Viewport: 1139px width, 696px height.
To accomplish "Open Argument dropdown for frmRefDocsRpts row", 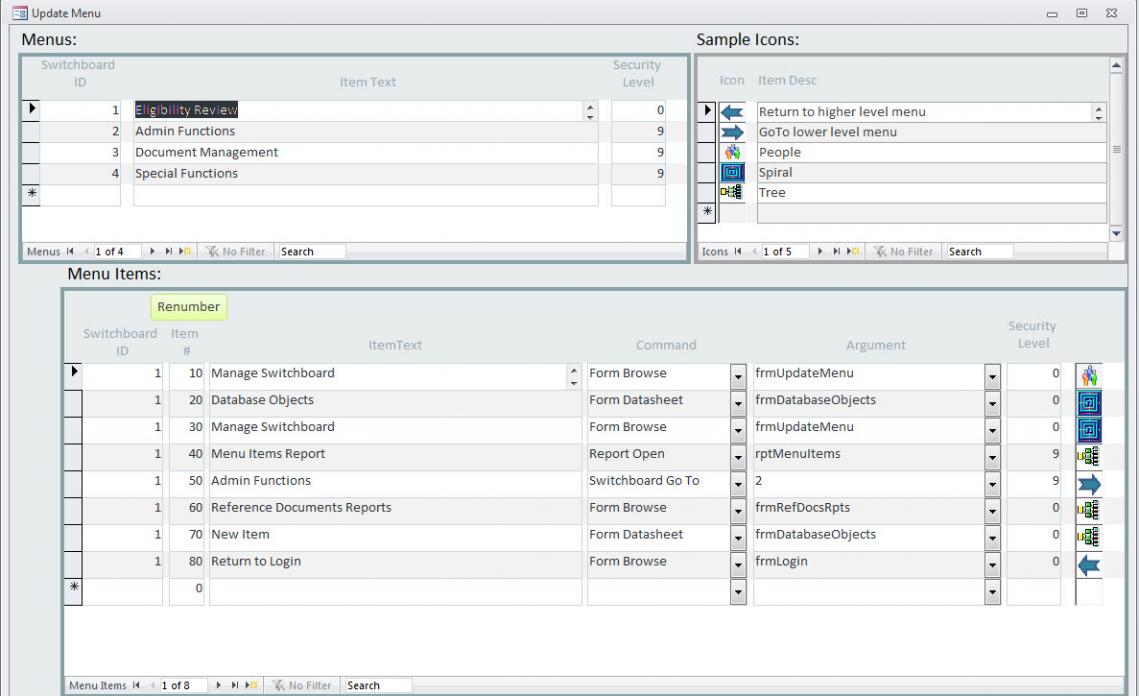I will (x=992, y=511).
